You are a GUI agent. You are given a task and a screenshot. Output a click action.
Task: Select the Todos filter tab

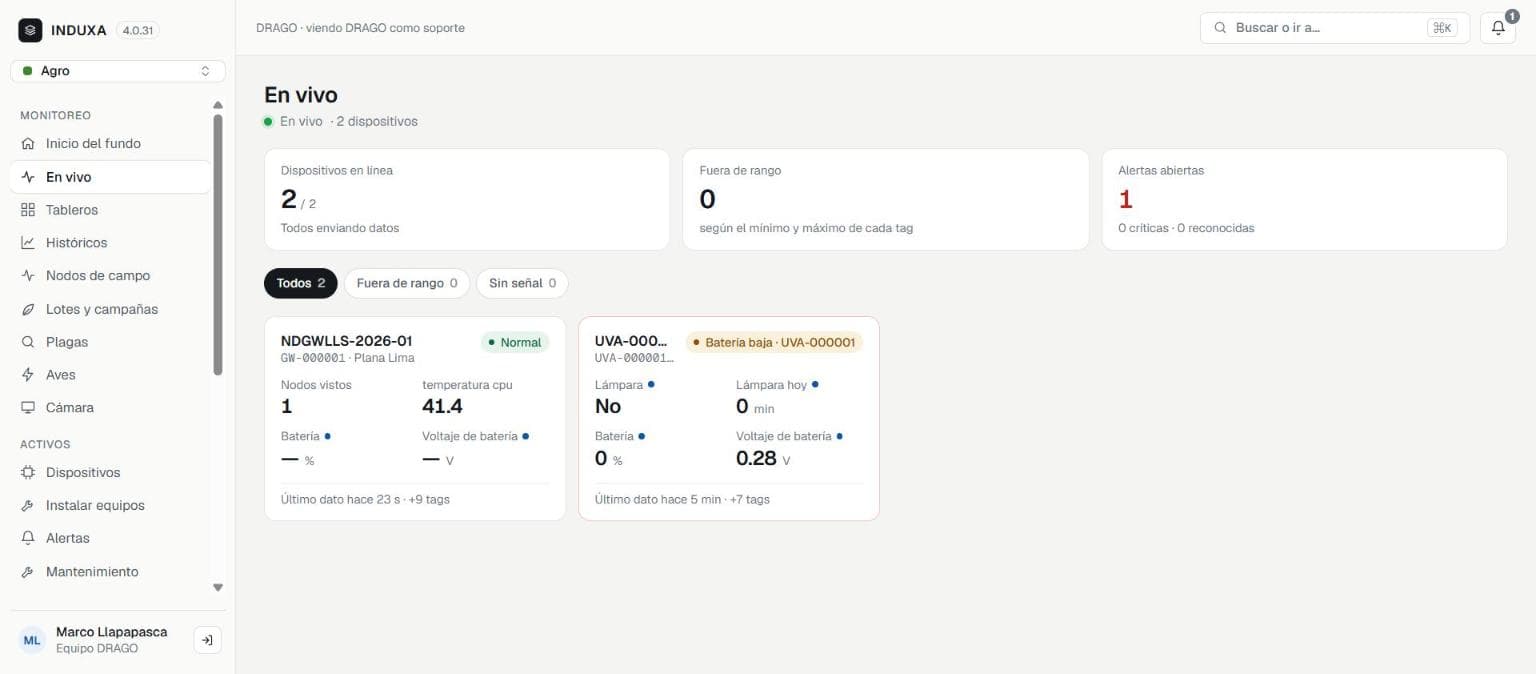[x=301, y=283]
